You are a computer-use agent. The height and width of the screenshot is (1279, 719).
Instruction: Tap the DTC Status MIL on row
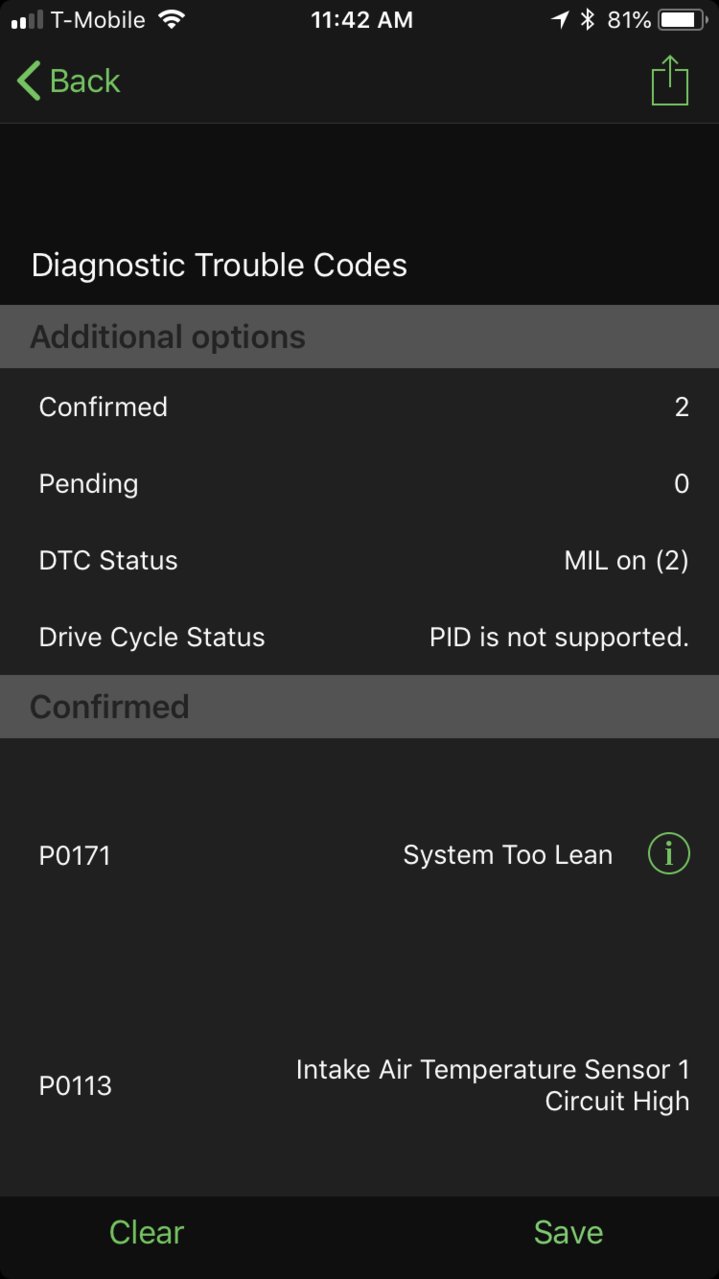point(359,560)
